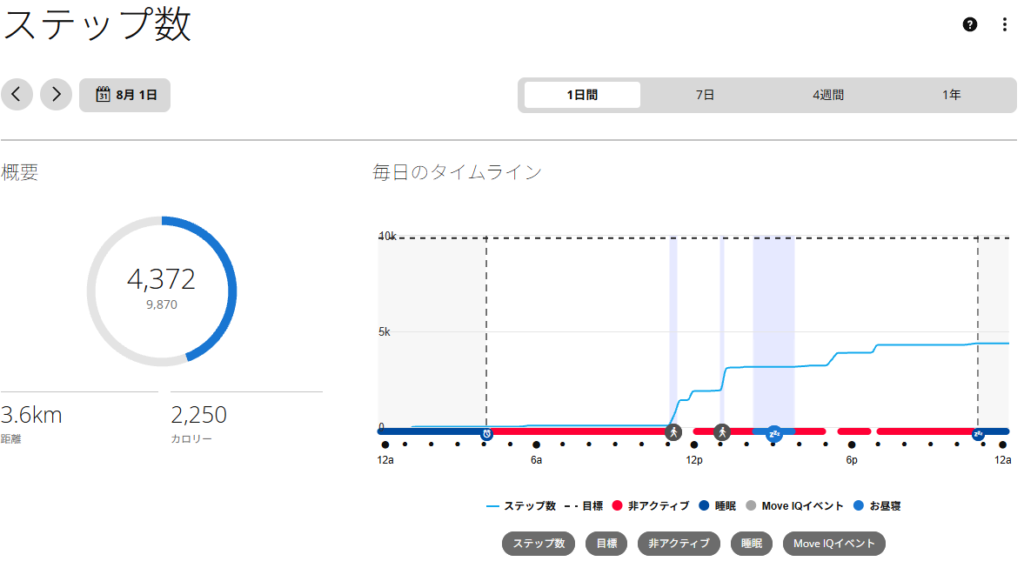1024x568 pixels.
Task: Toggle the 睡眠 series pill button
Action: click(752, 543)
